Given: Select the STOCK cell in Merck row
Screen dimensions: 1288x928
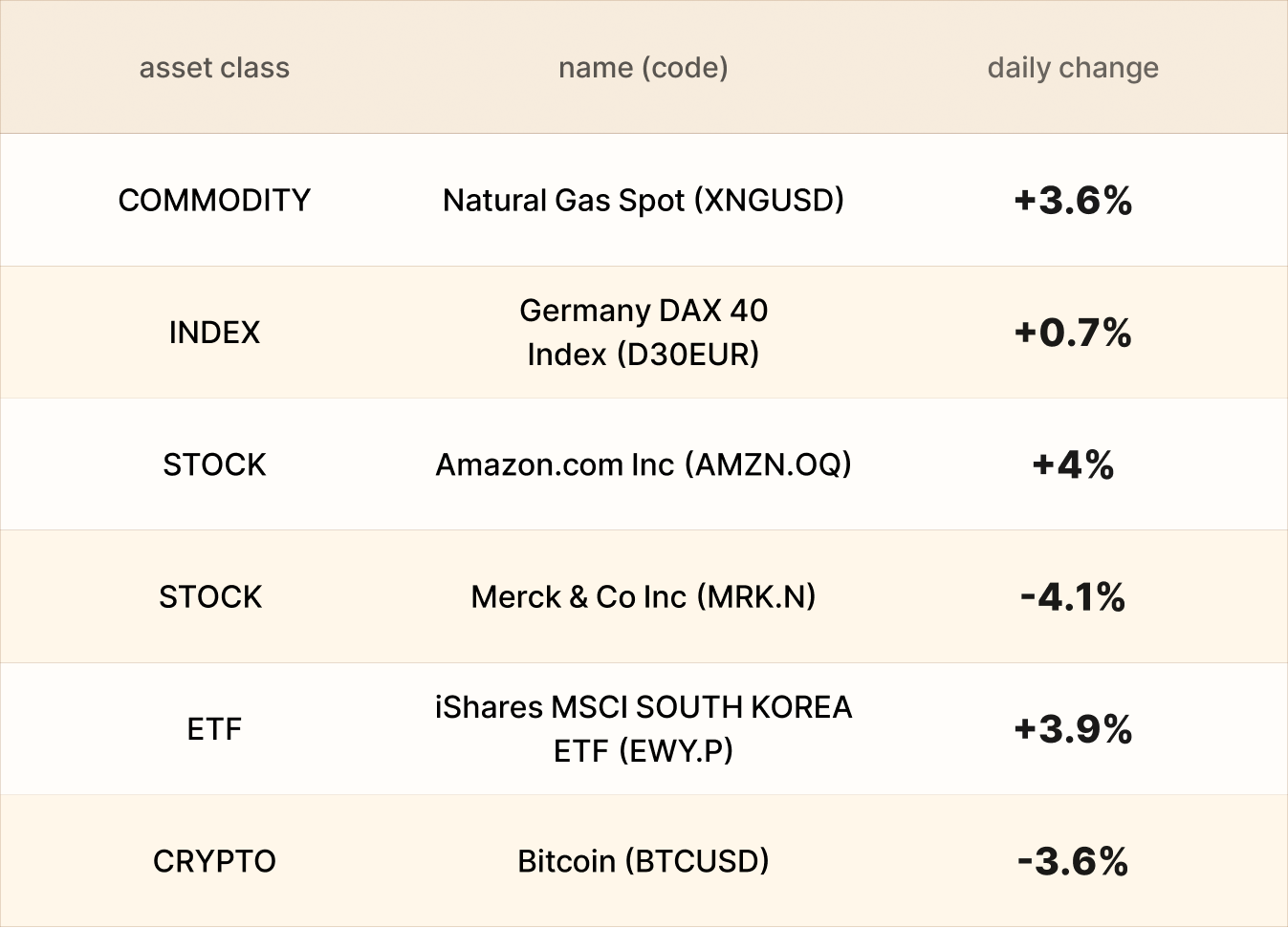Looking at the screenshot, I should pos(210,597).
